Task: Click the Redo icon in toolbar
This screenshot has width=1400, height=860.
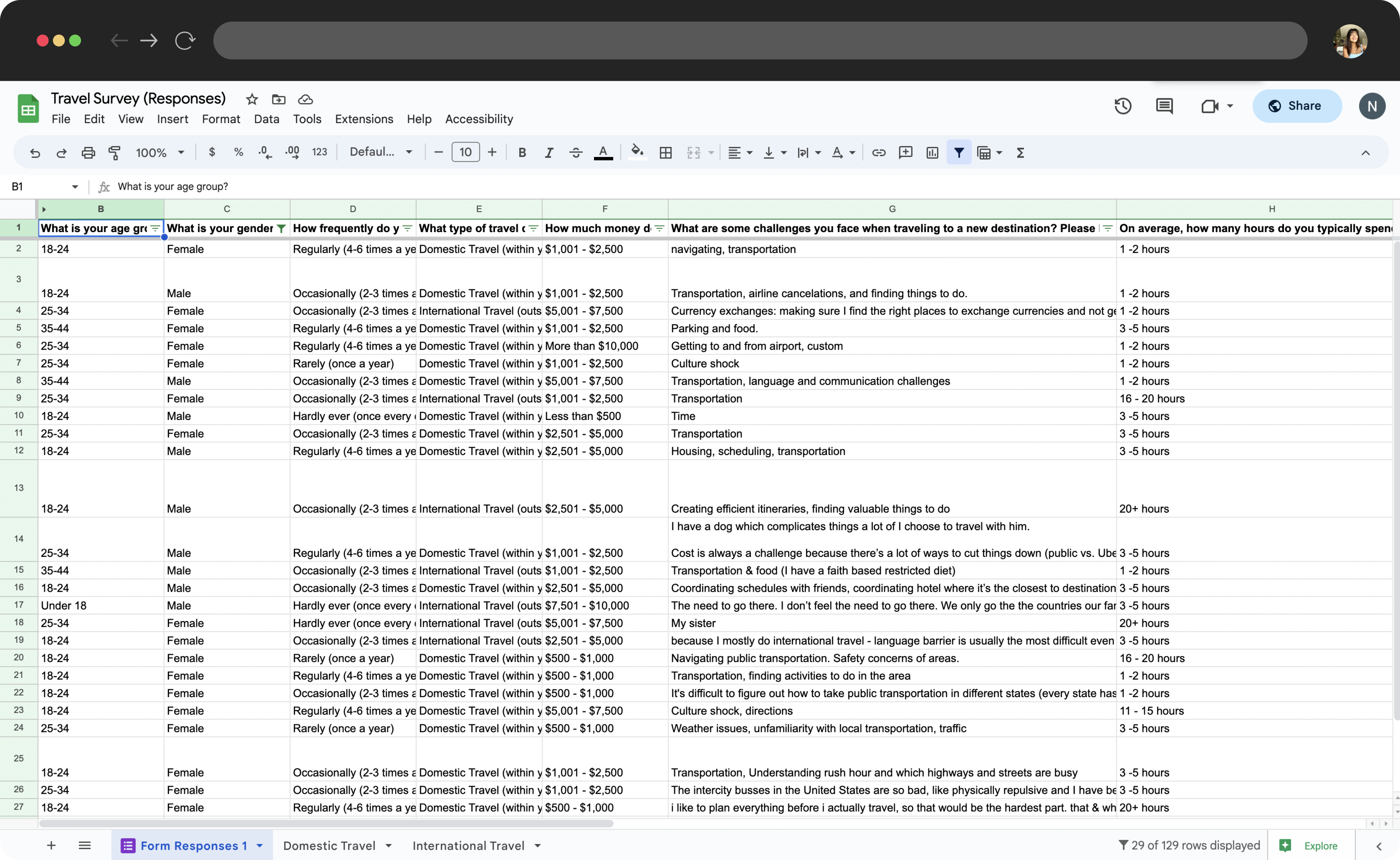Action: (61, 153)
